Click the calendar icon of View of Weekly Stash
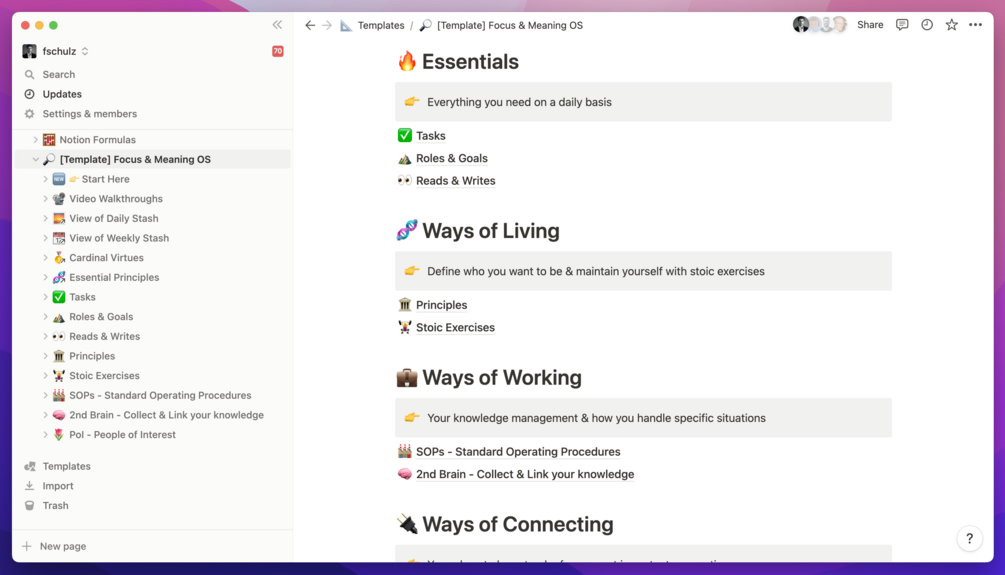Viewport: 1005px width, 575px height. 59,238
